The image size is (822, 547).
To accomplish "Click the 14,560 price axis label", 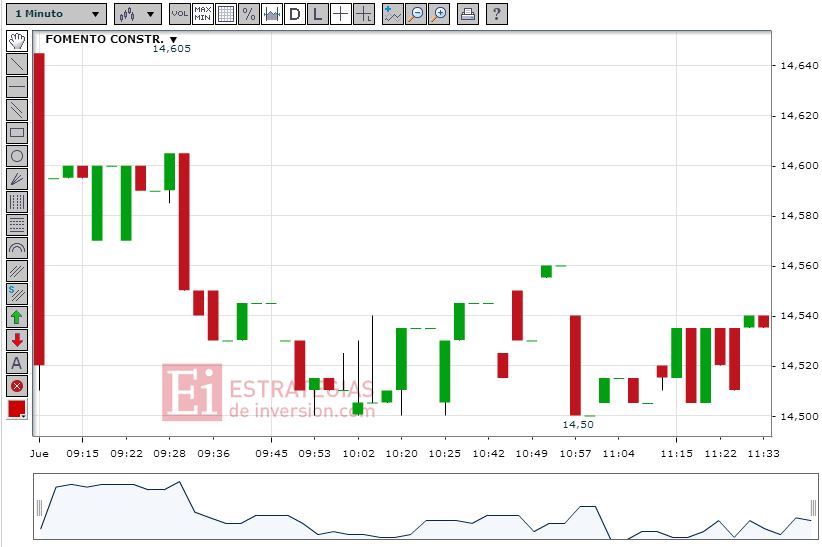I will click(799, 266).
